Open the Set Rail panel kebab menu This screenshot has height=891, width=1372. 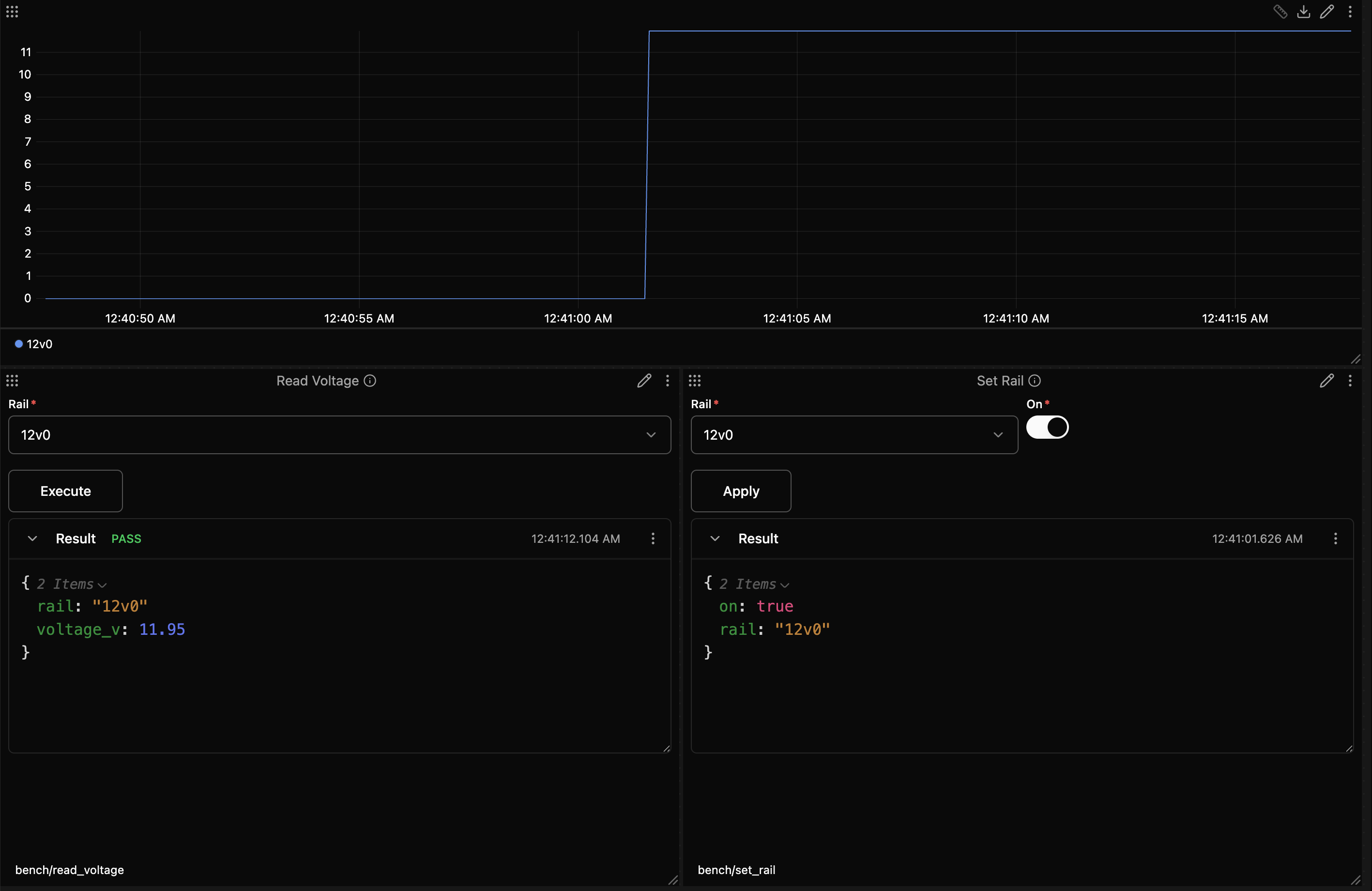pos(1350,381)
